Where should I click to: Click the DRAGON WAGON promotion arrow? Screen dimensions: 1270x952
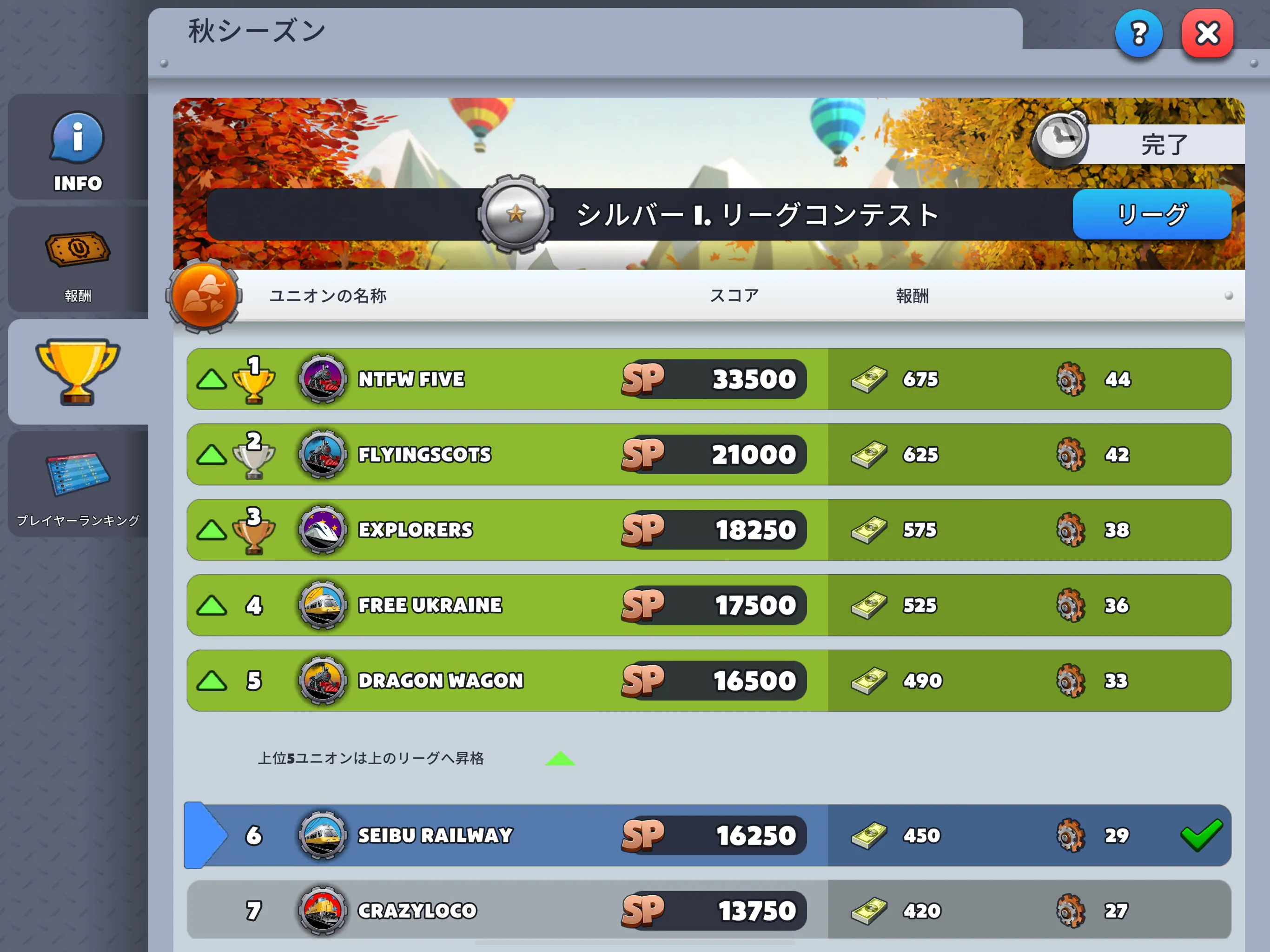pos(212,681)
